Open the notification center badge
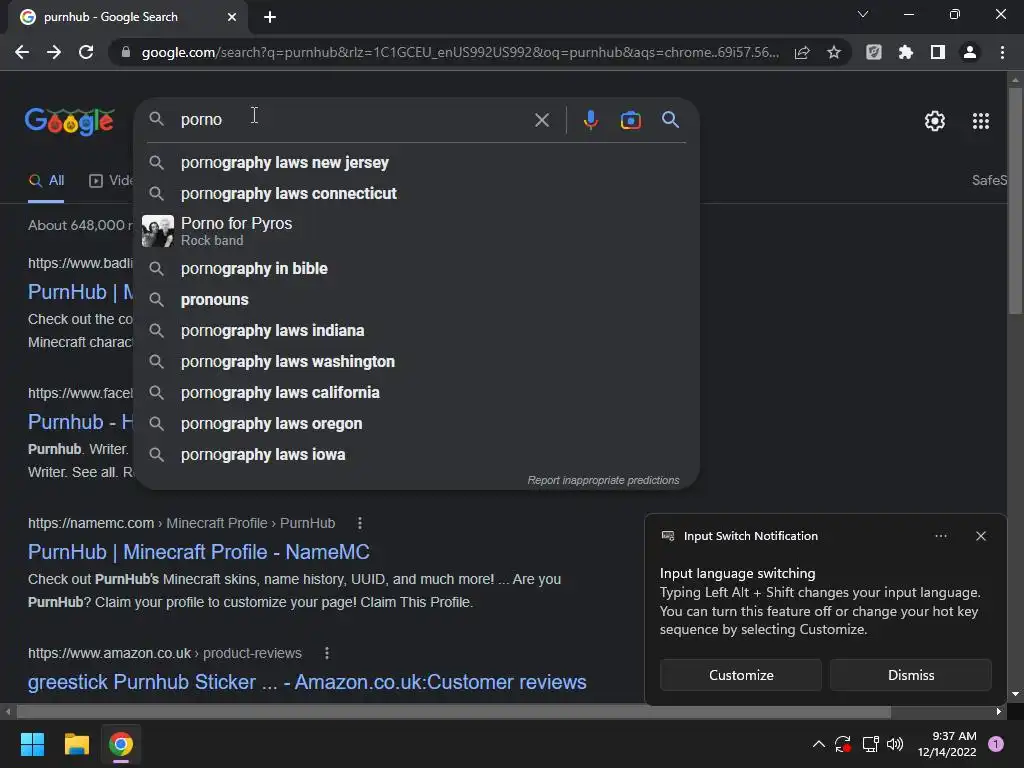 click(x=996, y=744)
